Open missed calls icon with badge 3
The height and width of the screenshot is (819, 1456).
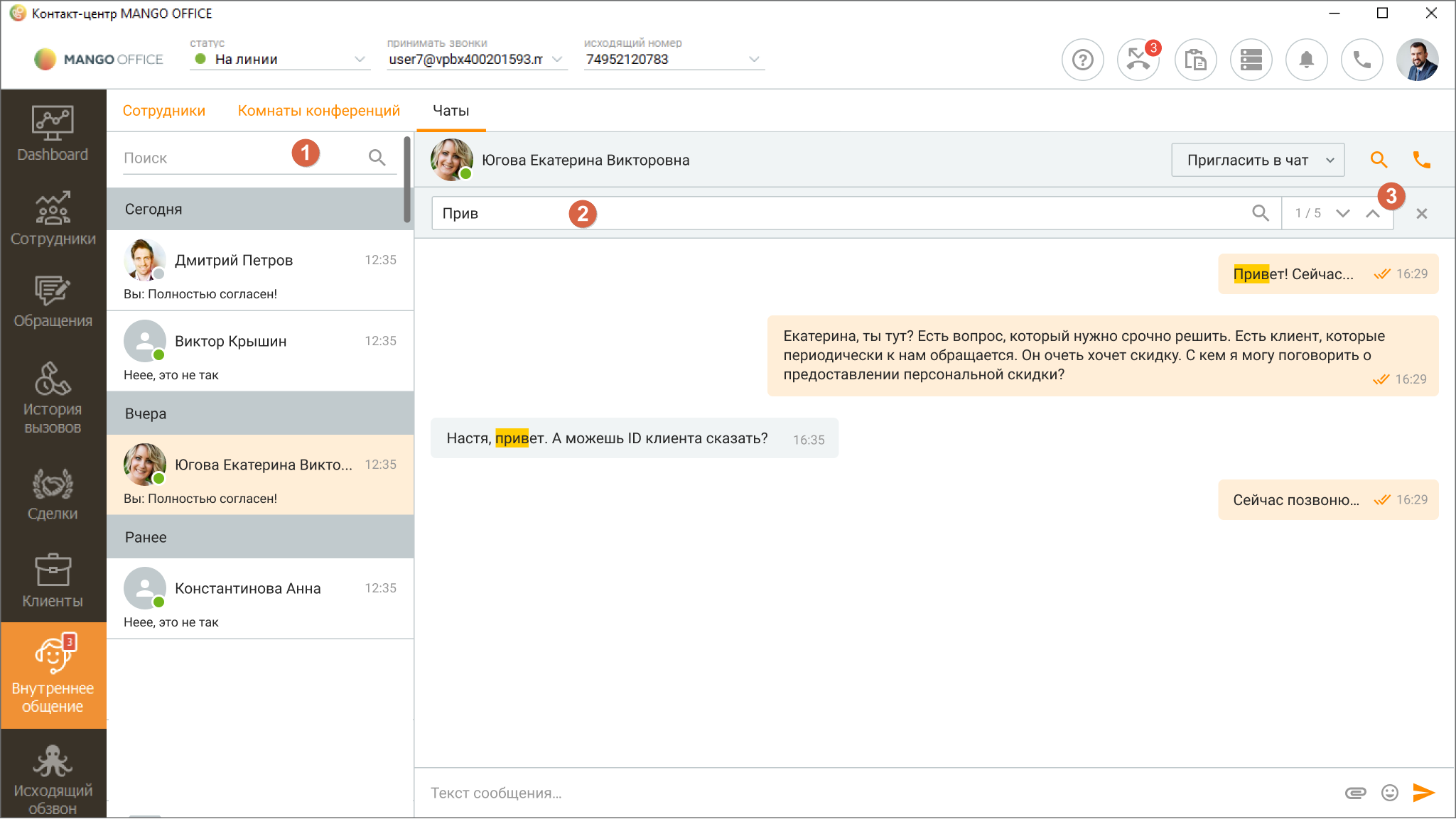coord(1138,60)
